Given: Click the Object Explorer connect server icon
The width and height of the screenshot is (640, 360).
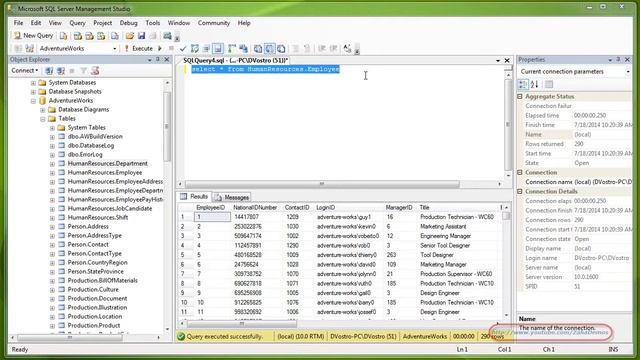Looking at the screenshot, I should pos(49,71).
